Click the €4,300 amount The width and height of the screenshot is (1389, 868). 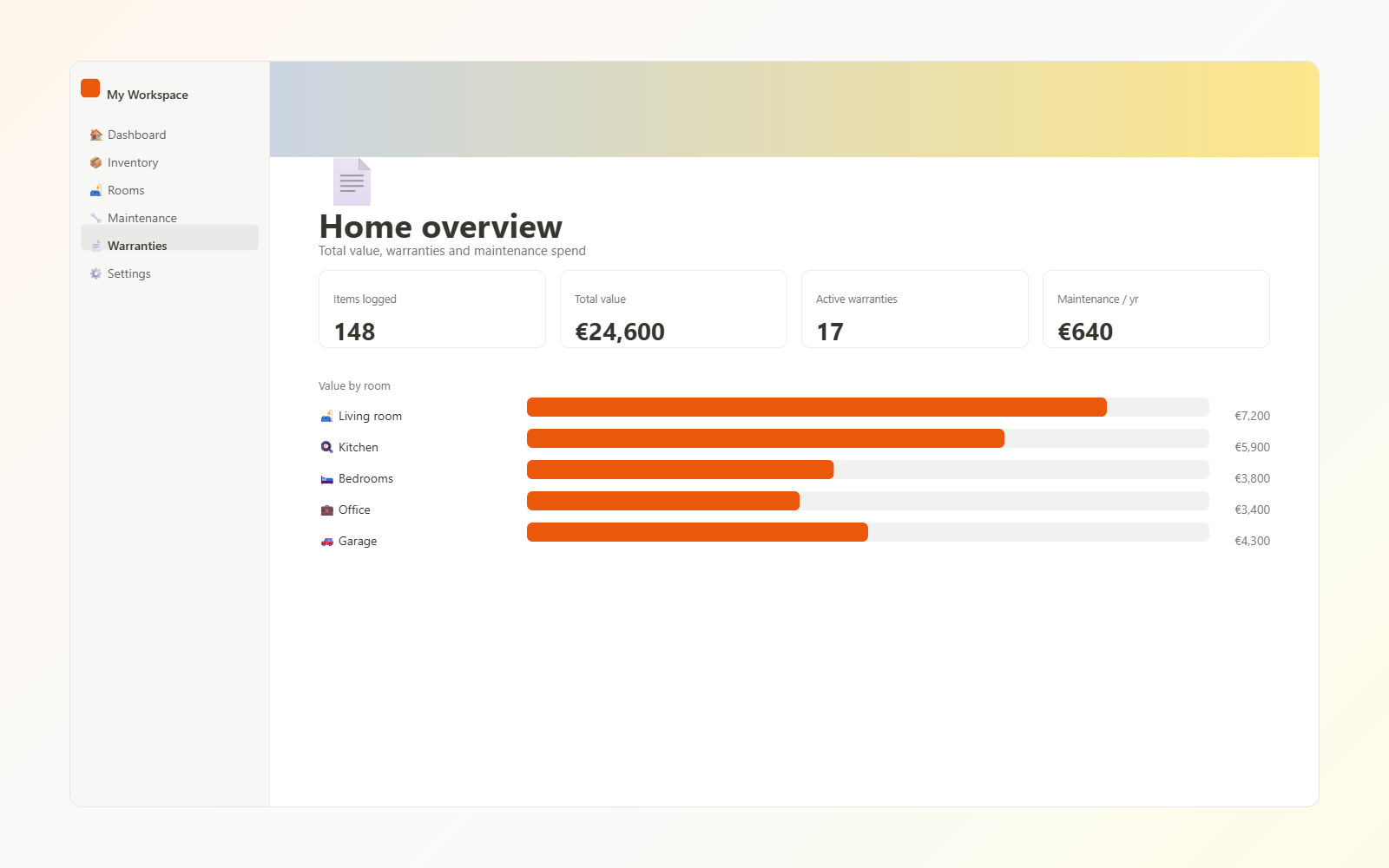(1252, 541)
